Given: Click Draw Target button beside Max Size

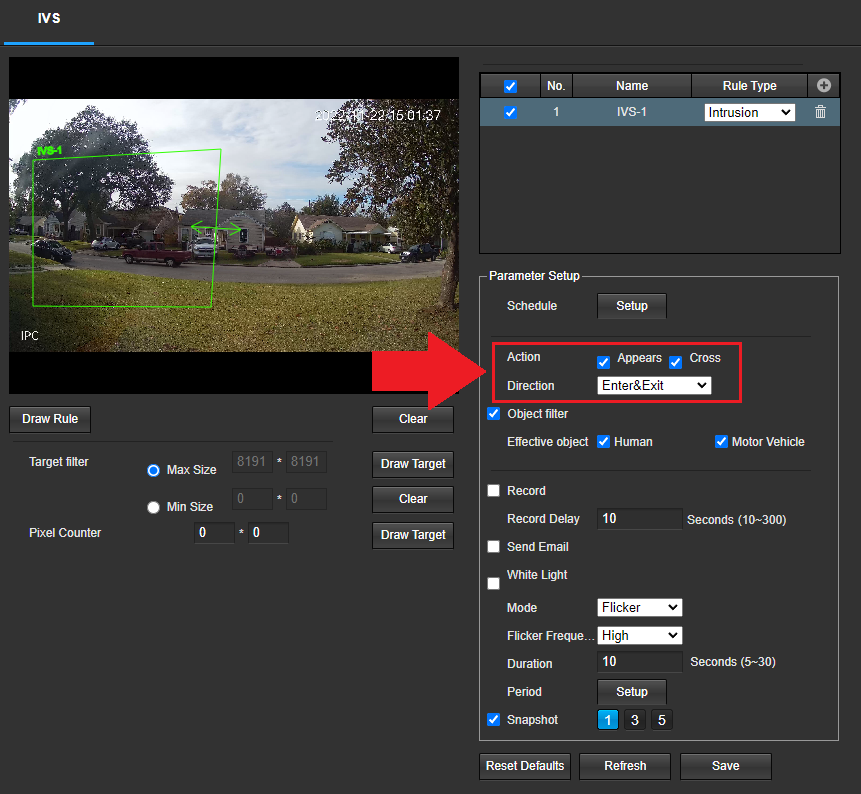Looking at the screenshot, I should point(413,464).
